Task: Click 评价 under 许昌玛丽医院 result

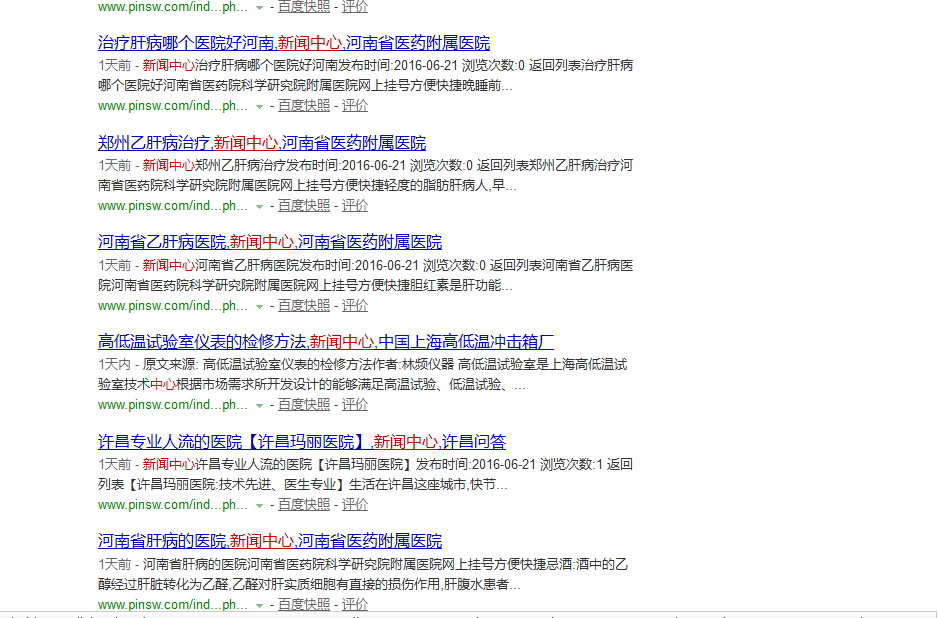Action: pyautogui.click(x=355, y=504)
